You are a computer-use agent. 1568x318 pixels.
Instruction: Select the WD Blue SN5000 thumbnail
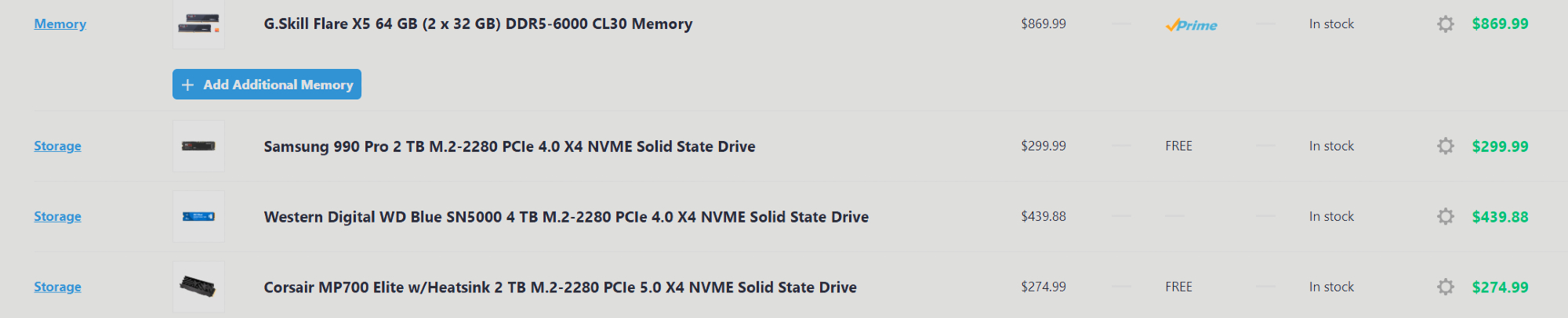click(198, 217)
